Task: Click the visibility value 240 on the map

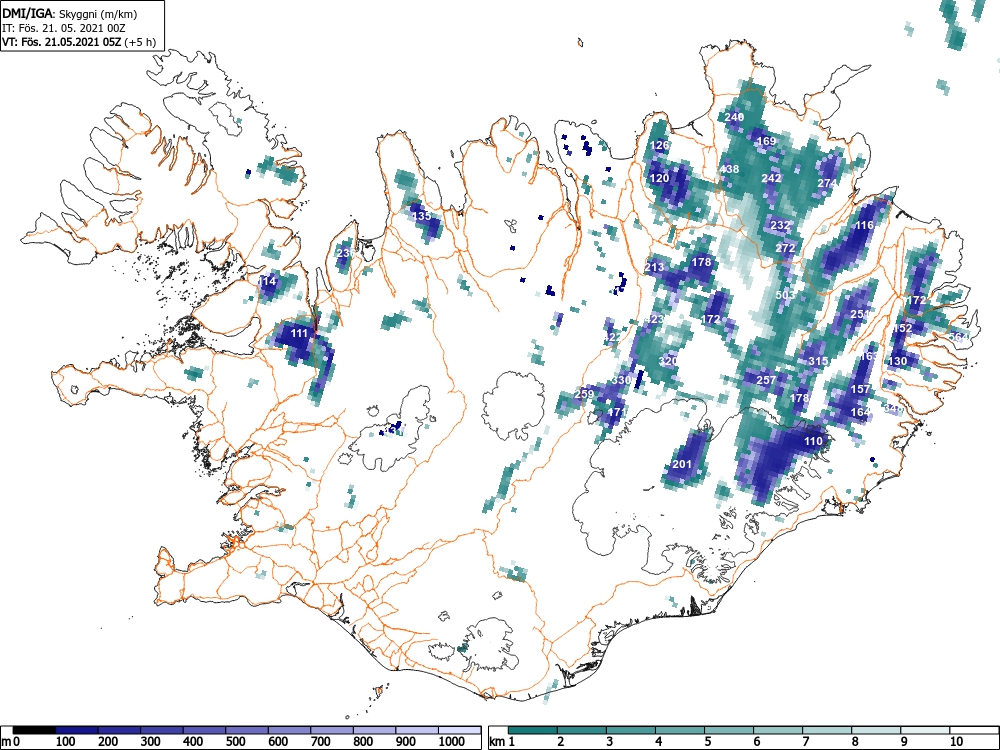Action: click(x=735, y=117)
